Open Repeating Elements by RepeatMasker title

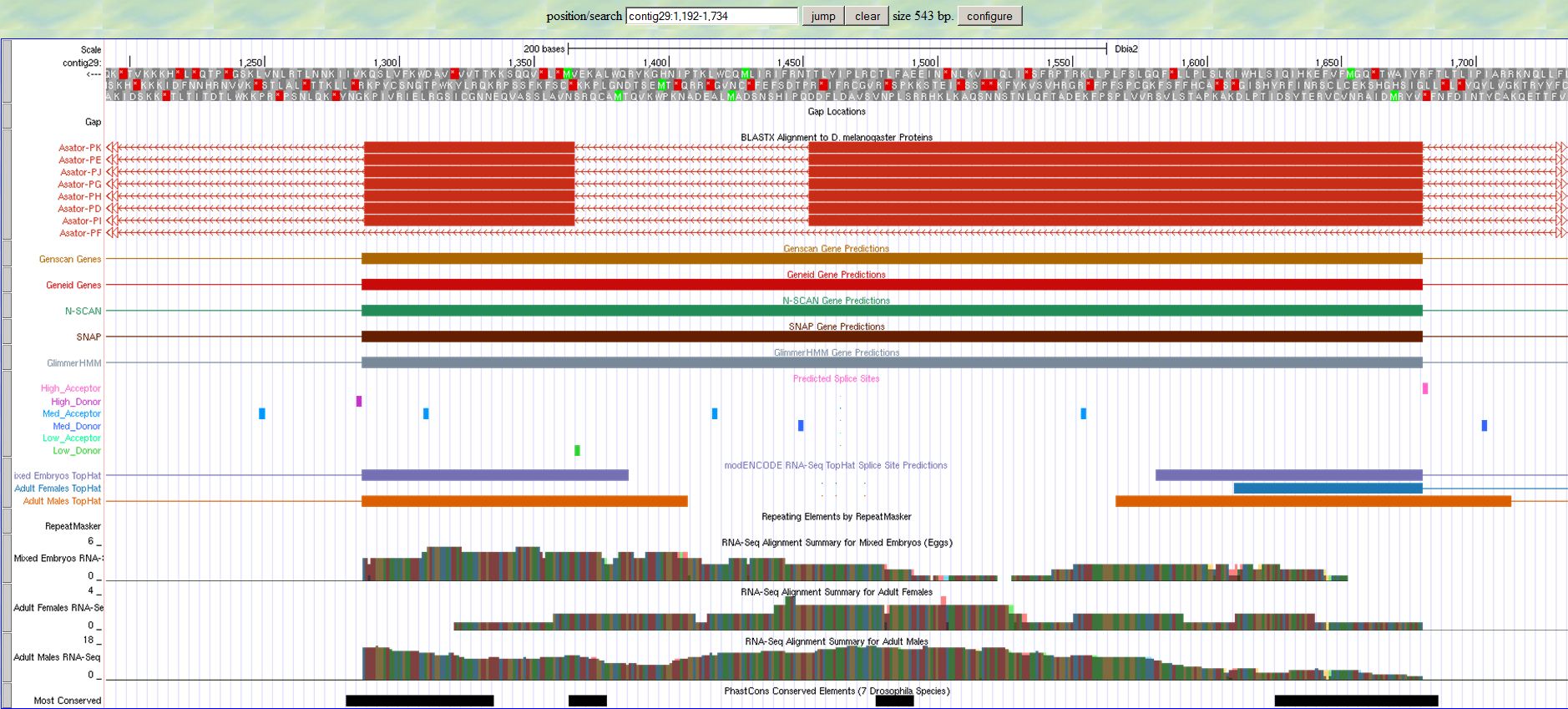click(837, 517)
